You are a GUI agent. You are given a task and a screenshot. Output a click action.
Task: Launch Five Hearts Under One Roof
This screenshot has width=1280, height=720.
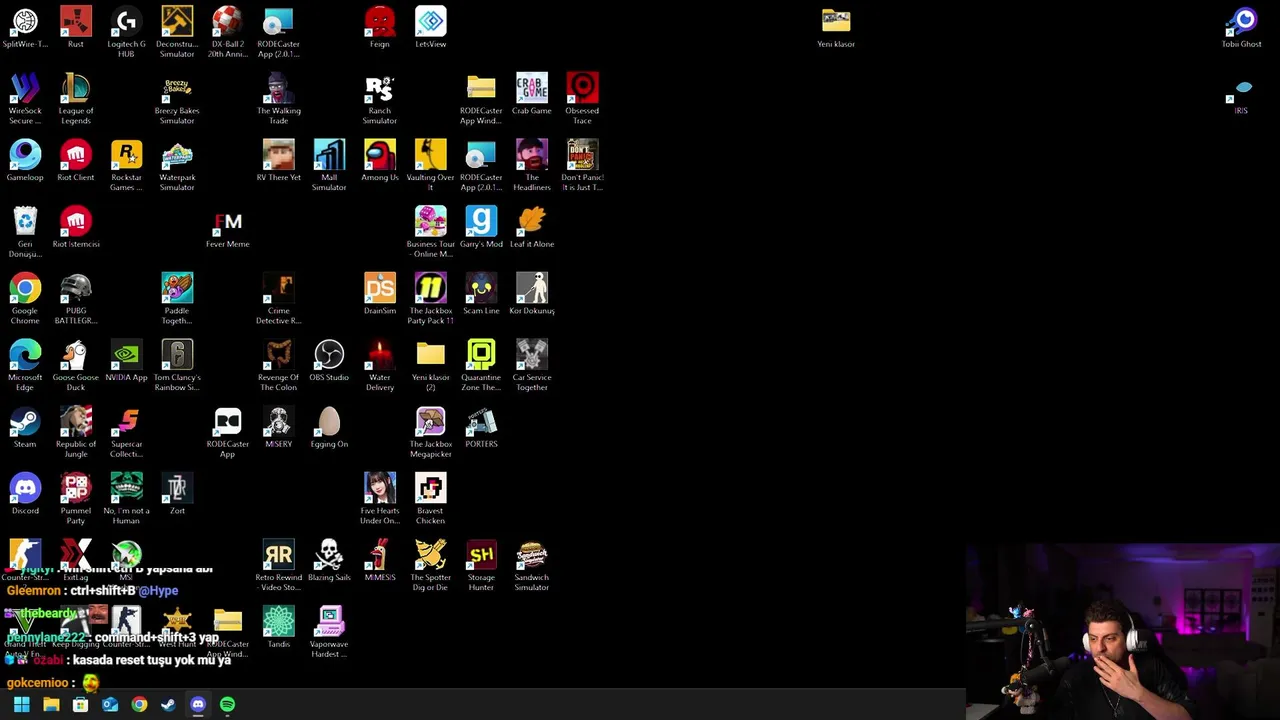[x=380, y=498]
